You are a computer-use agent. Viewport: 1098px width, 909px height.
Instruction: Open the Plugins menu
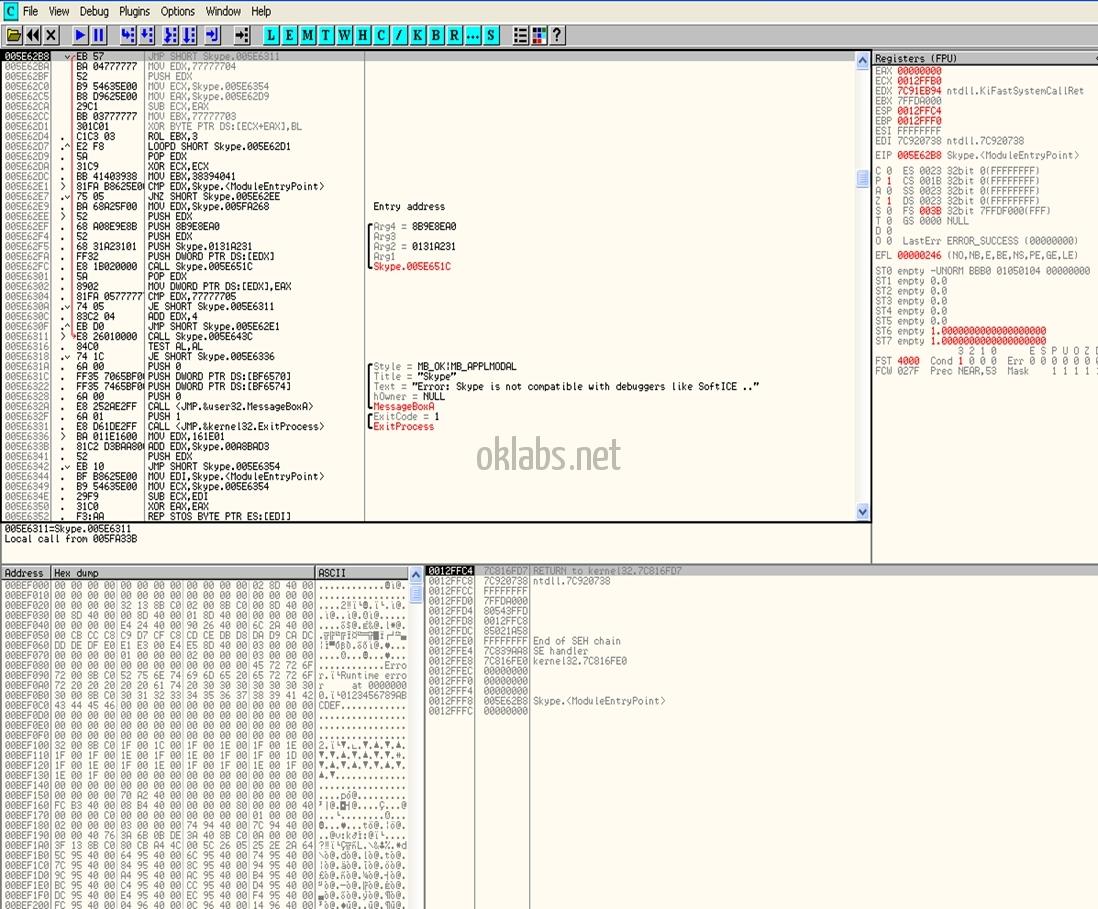pyautogui.click(x=134, y=11)
